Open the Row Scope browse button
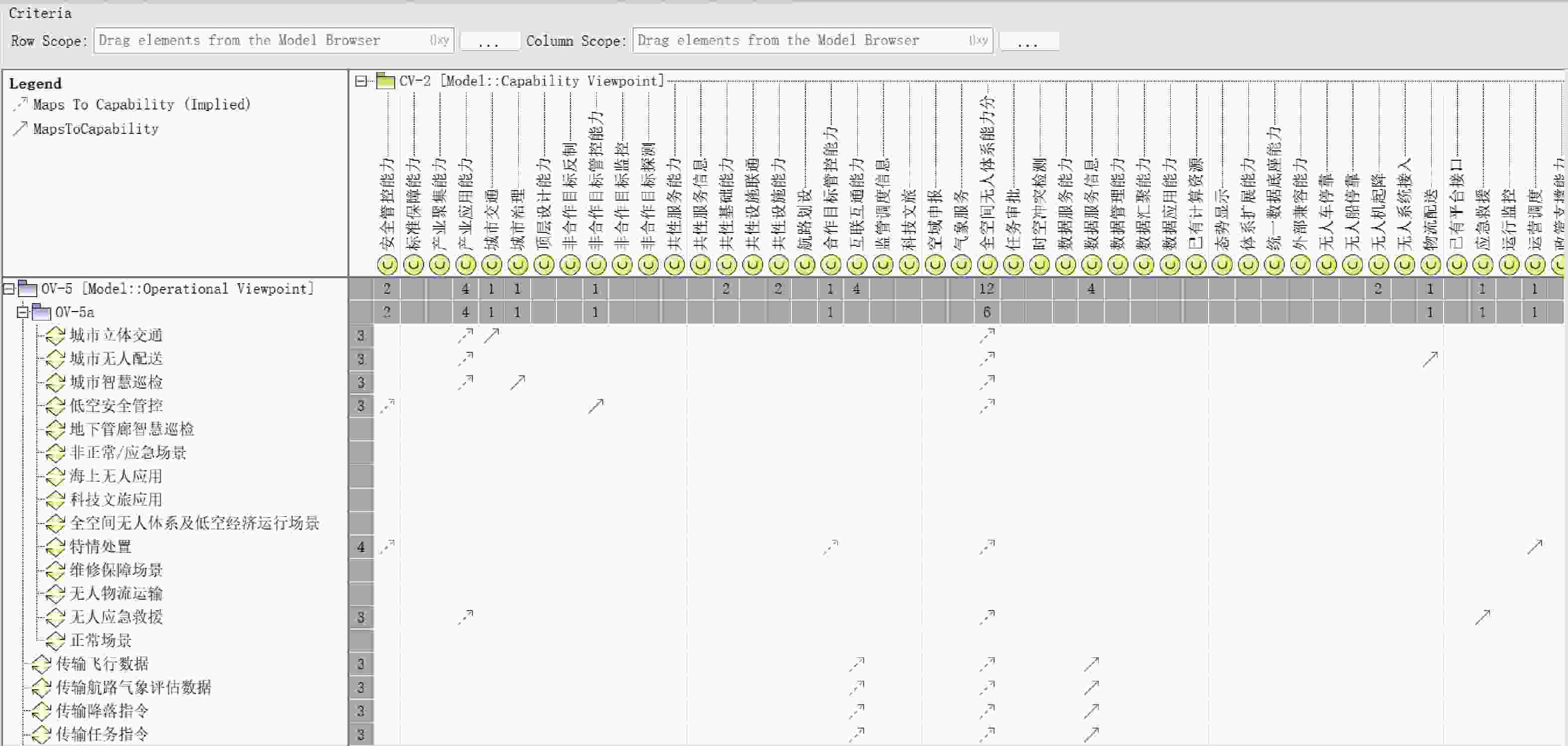Screen dimensions: 1568x746 [x=489, y=41]
